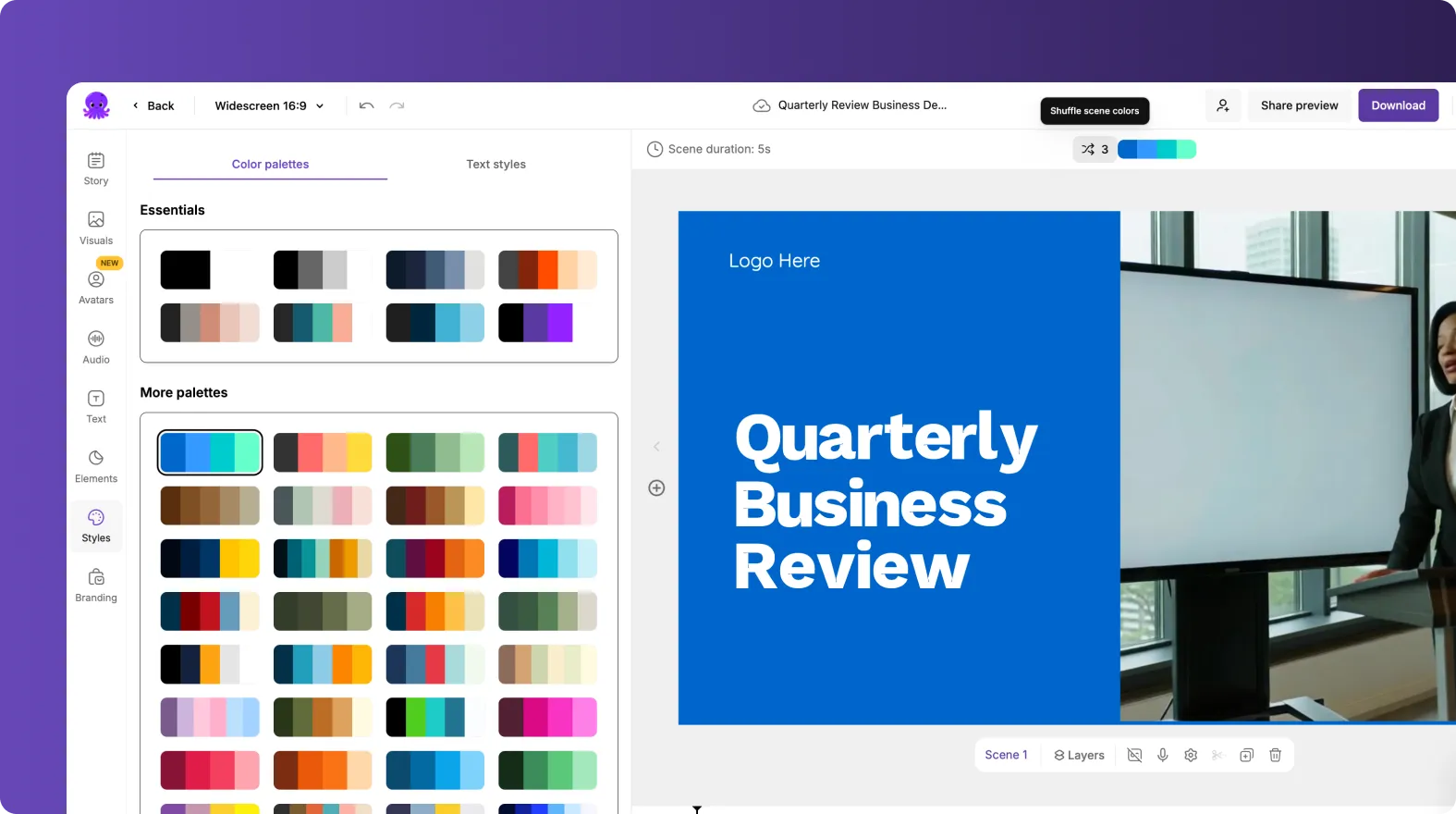Open the Branding panel
1456x814 pixels.
pyautogui.click(x=96, y=586)
